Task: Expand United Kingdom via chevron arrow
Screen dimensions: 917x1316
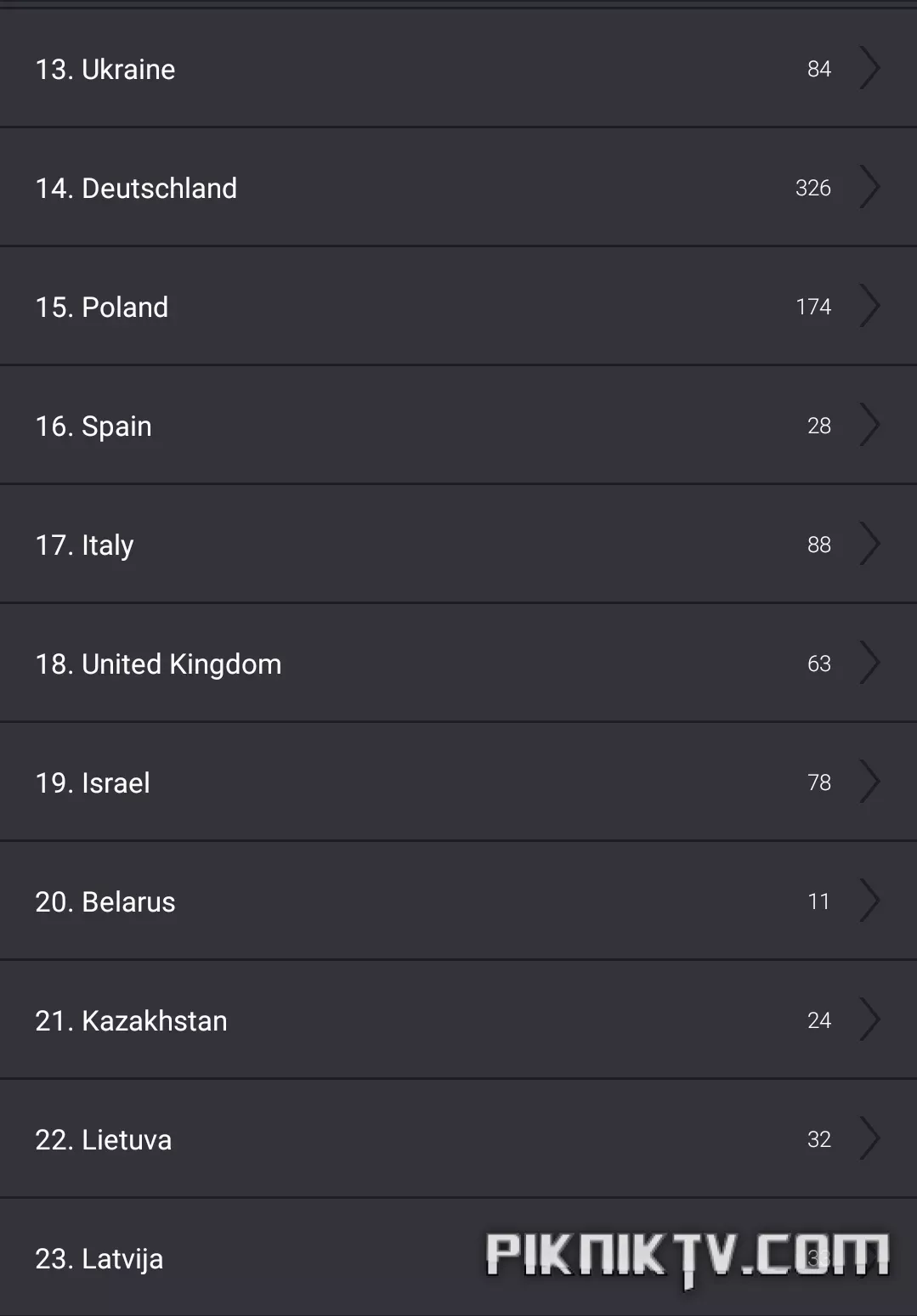Action: 869,663
